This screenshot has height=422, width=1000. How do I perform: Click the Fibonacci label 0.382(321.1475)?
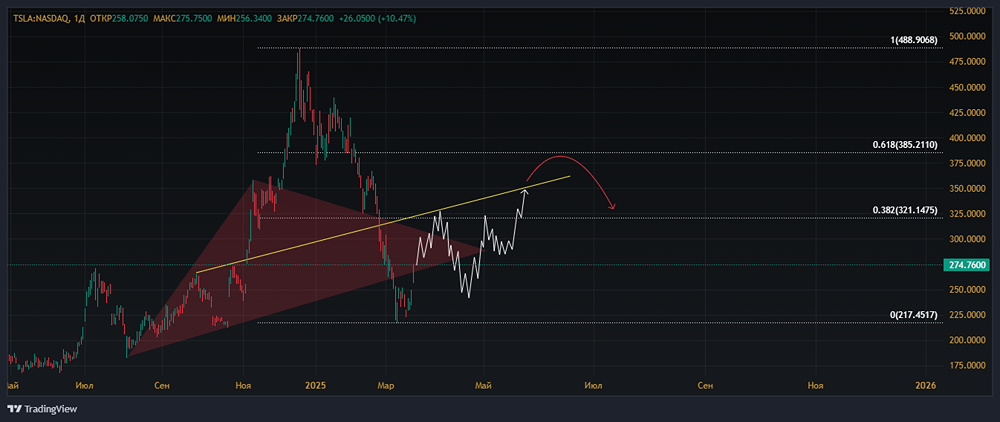tap(905, 210)
